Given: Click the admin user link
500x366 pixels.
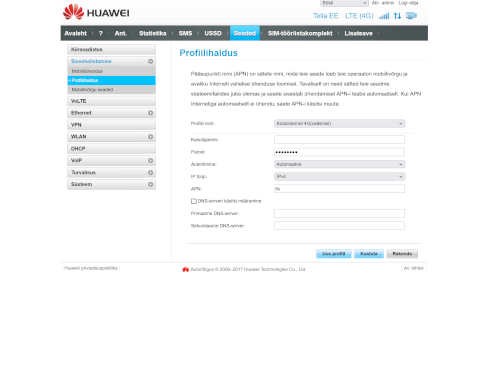Looking at the screenshot, I should point(388,3).
